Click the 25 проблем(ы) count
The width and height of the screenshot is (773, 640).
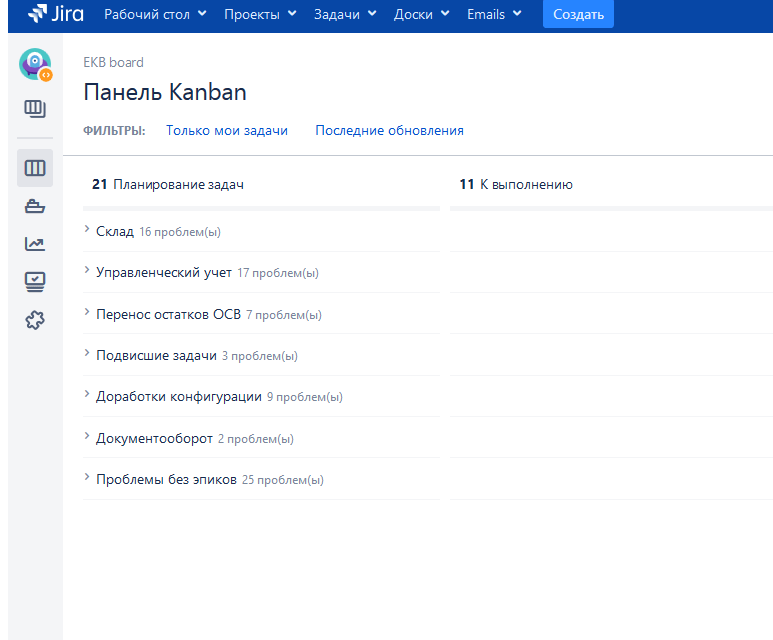[x=283, y=480]
